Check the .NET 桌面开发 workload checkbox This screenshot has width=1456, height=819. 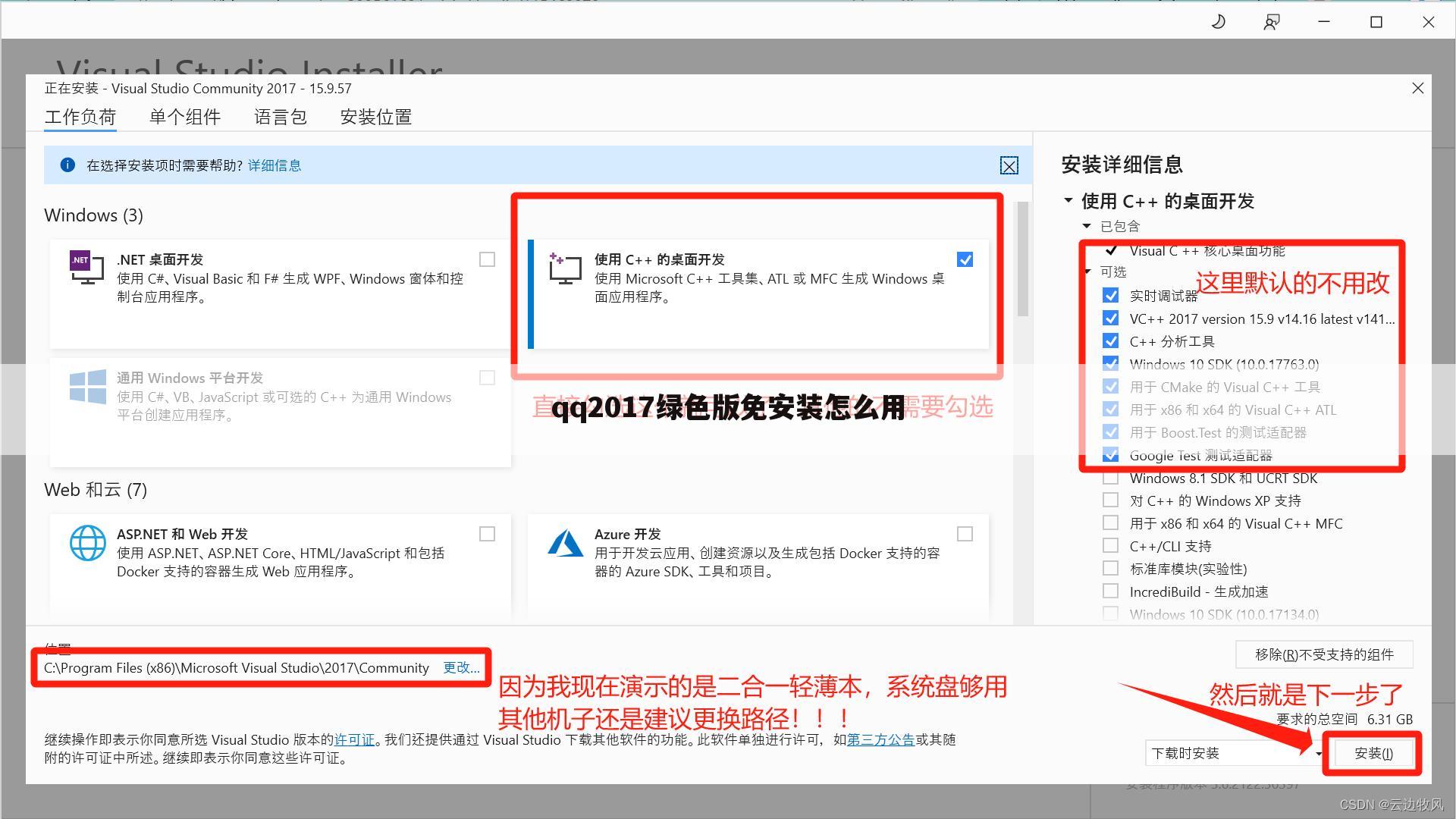487,259
